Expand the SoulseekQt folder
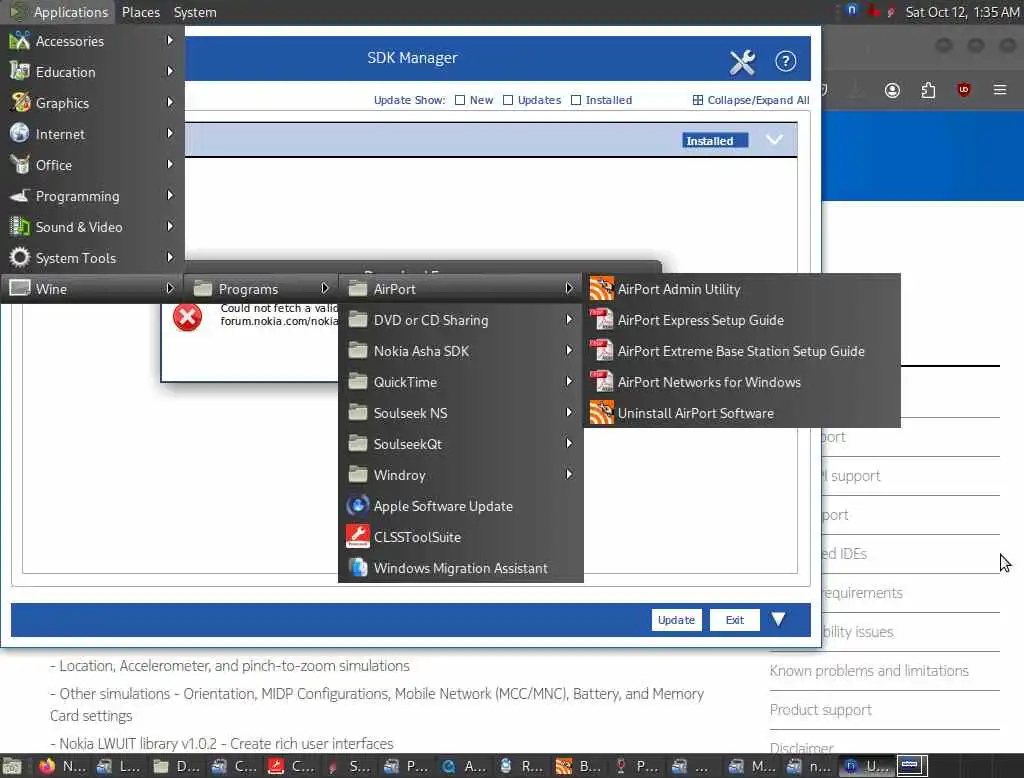Viewport: 1024px width, 778px height. tap(460, 444)
